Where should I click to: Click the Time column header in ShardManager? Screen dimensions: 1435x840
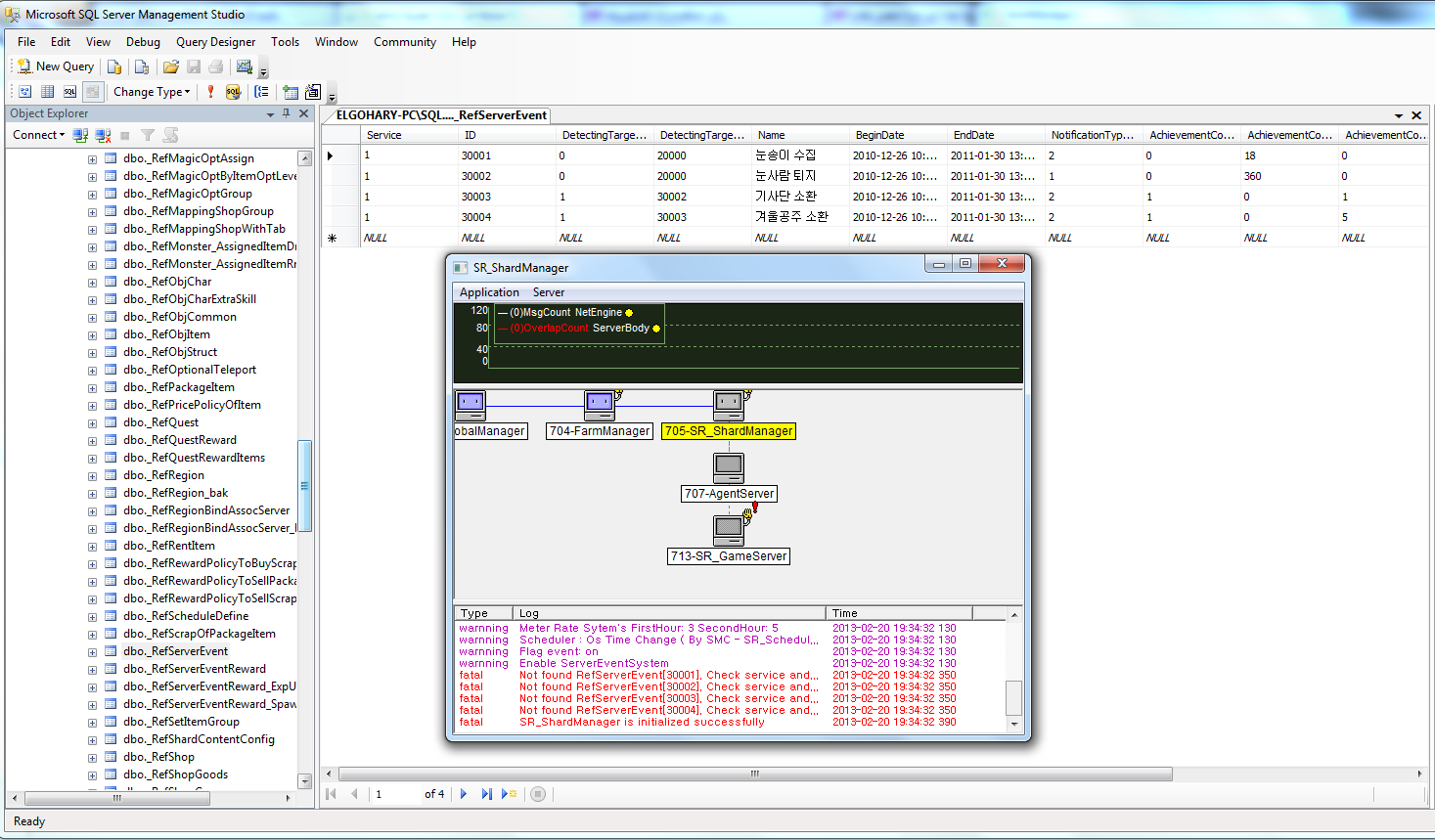900,613
